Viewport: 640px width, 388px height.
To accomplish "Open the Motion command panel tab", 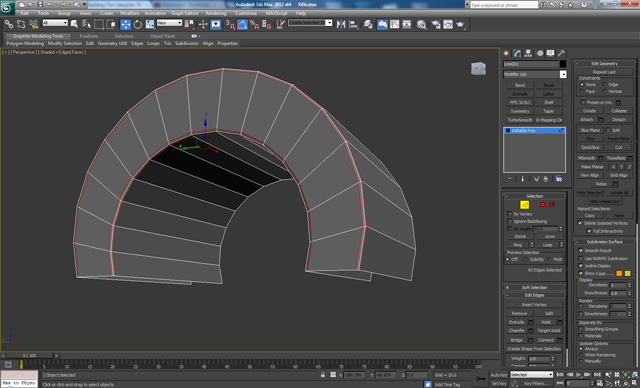I will point(540,53).
